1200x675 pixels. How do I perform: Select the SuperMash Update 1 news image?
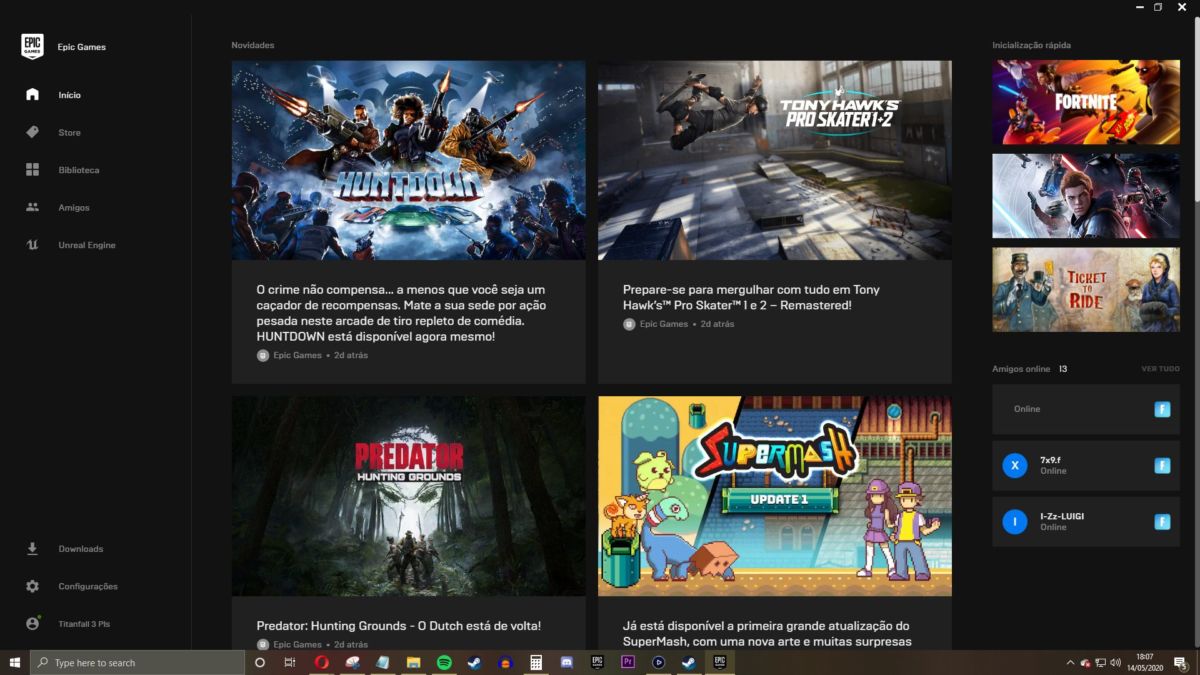click(x=775, y=496)
